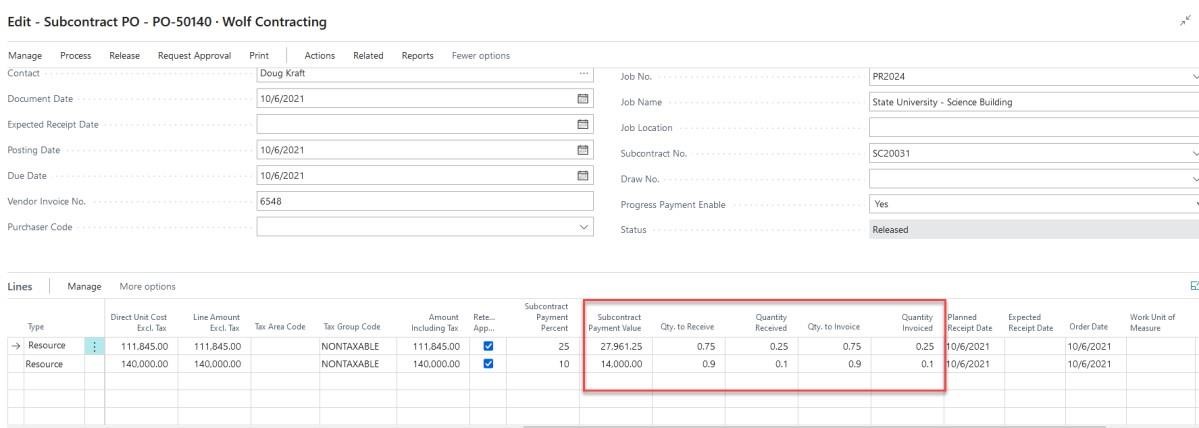Image resolution: width=1199 pixels, height=428 pixels.
Task: Expand the Draw No. dropdown
Action: click(1195, 178)
